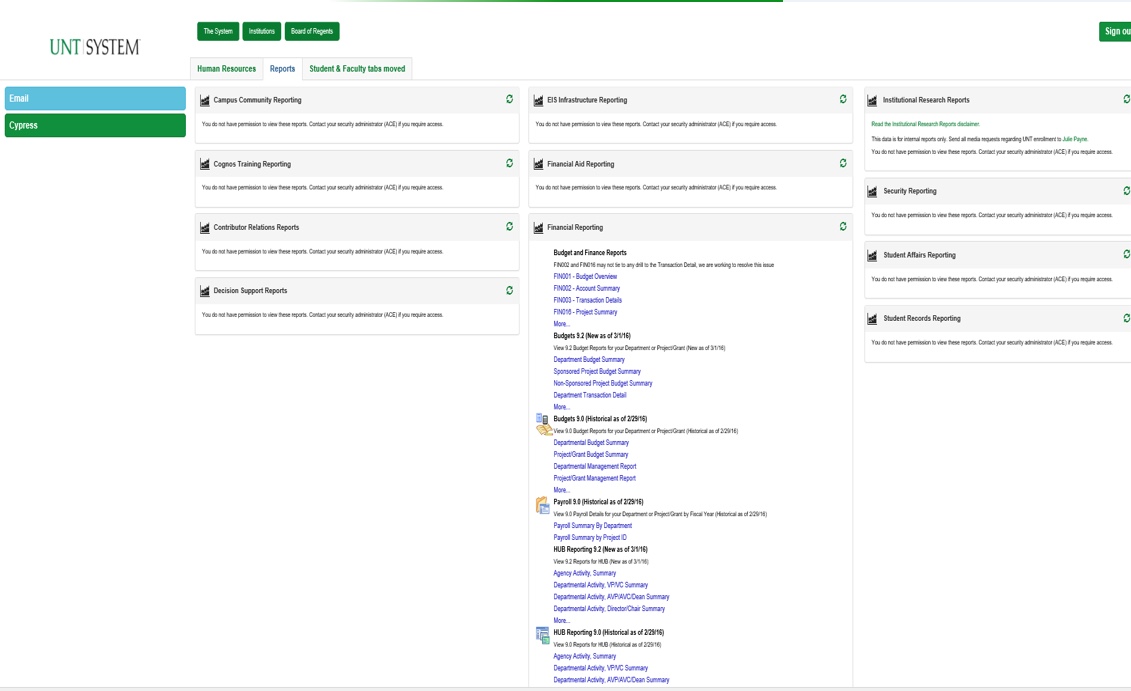
Task: Open the Project/Grant Budget Summary link
Action: (x=590, y=454)
